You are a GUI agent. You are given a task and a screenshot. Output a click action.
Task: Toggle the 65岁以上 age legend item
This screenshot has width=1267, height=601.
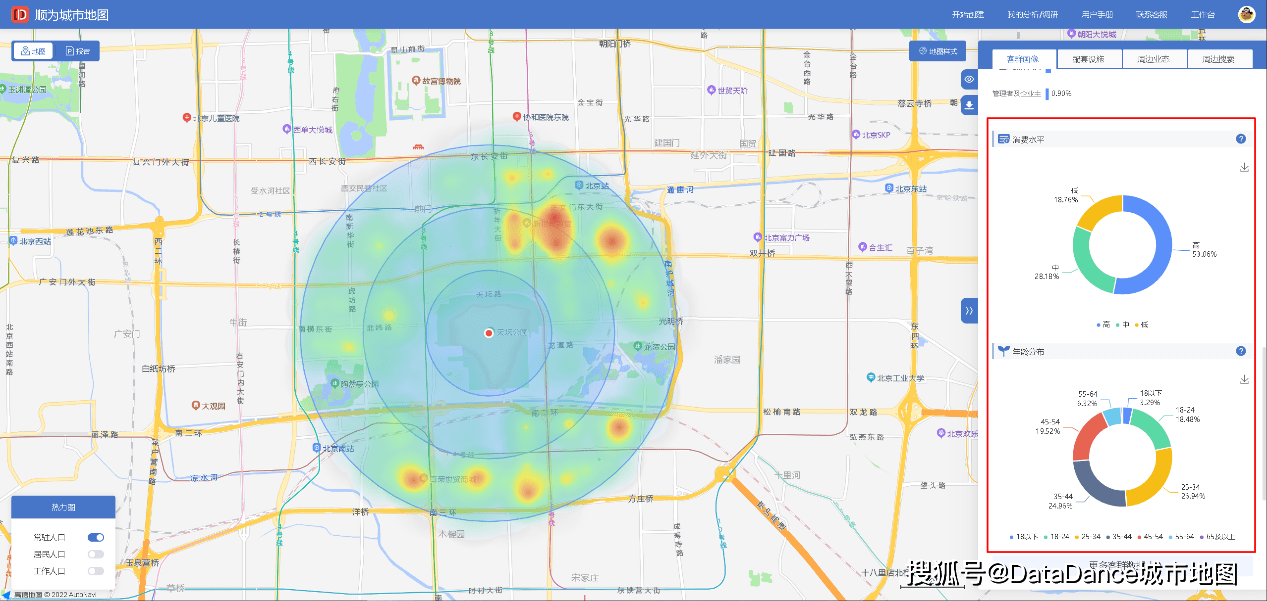pos(1218,537)
